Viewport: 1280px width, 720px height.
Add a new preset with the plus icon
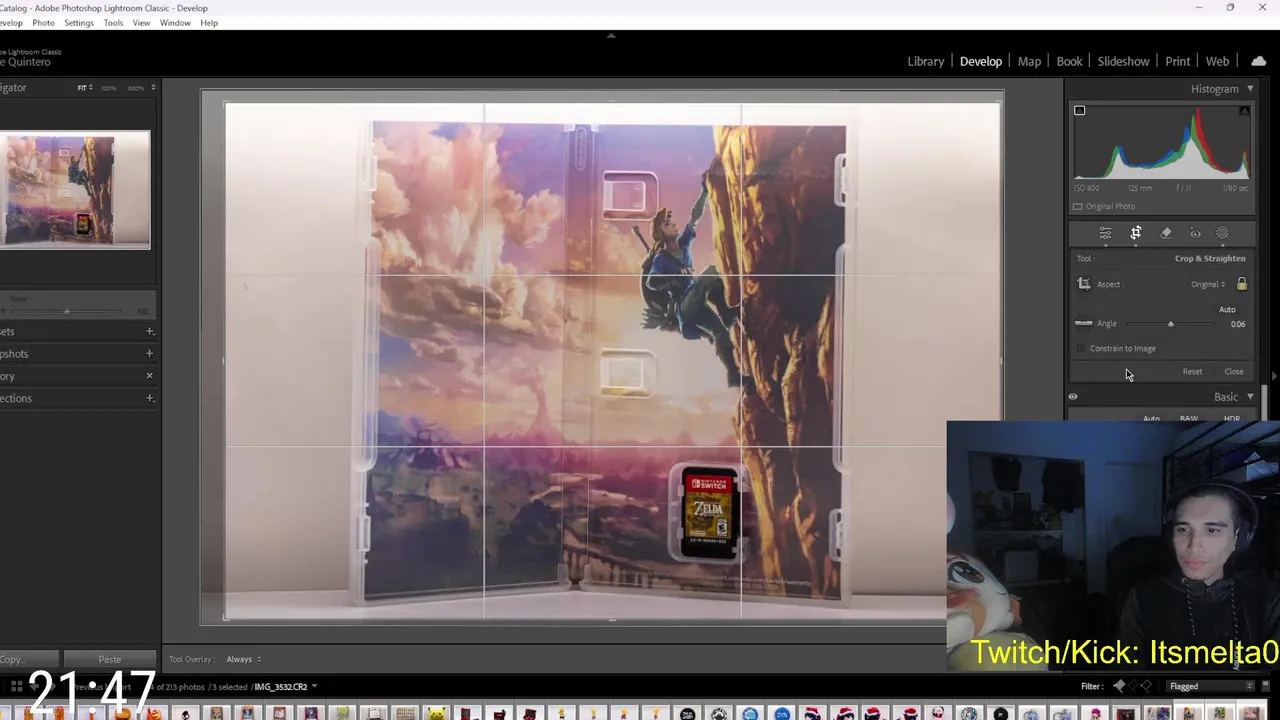150,331
